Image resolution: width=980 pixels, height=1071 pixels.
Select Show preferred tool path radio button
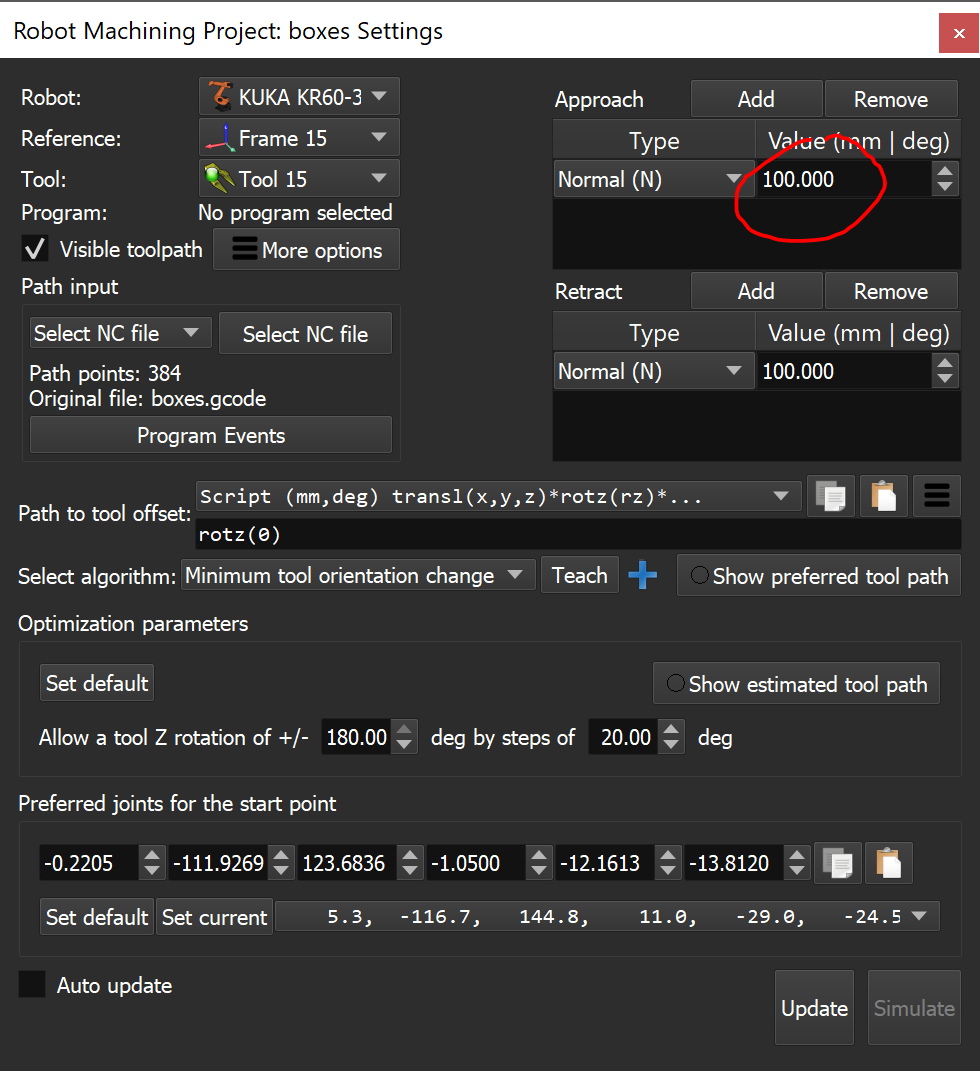[700, 576]
